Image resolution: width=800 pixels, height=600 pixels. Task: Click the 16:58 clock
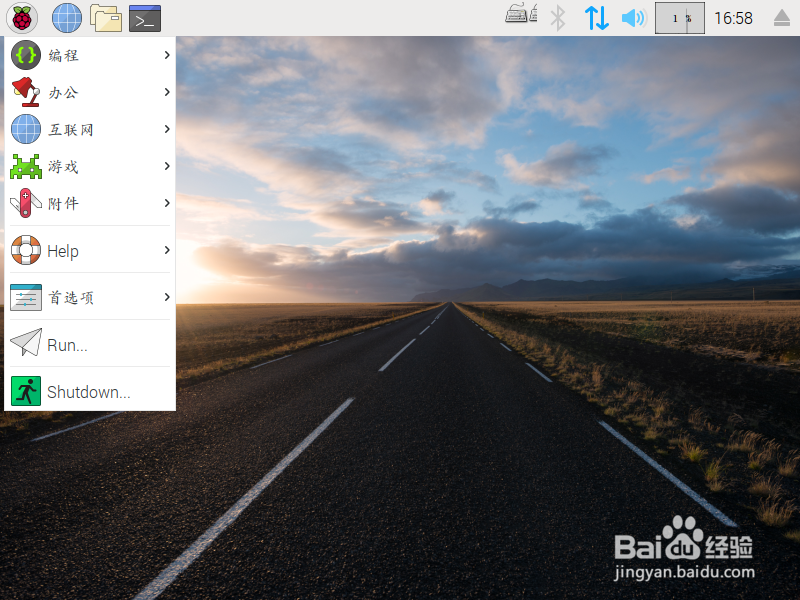pyautogui.click(x=733, y=18)
